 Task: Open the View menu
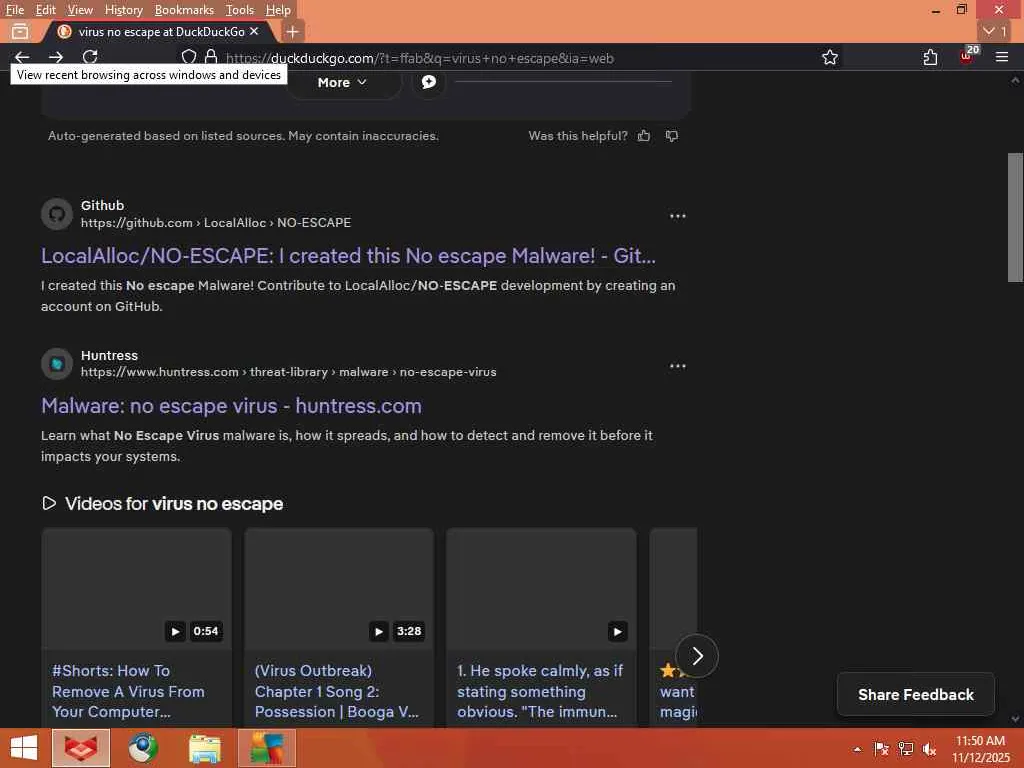click(x=80, y=10)
